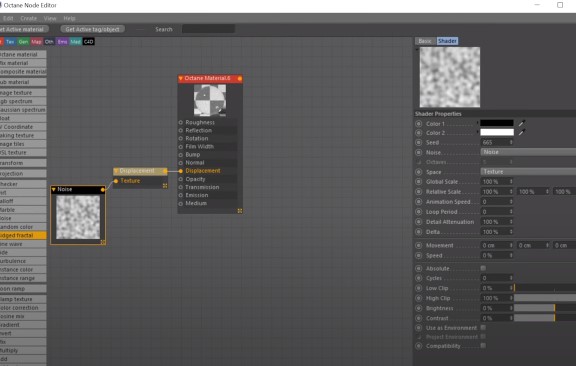This screenshot has width=576, height=366.
Task: Toggle the Use as Environment checkbox
Action: pos(483,327)
